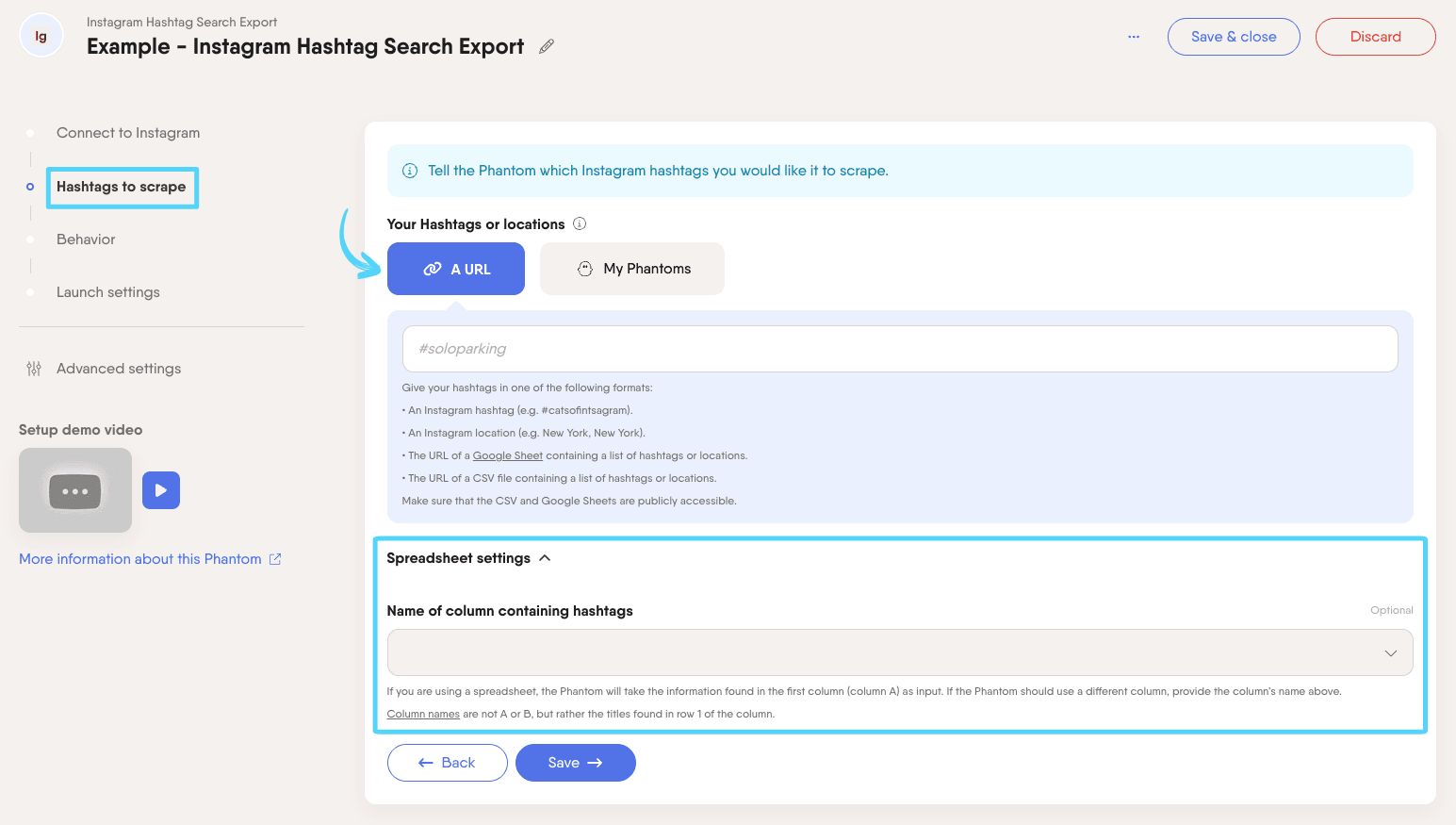Click the Save button
1456x825 pixels.
(576, 763)
